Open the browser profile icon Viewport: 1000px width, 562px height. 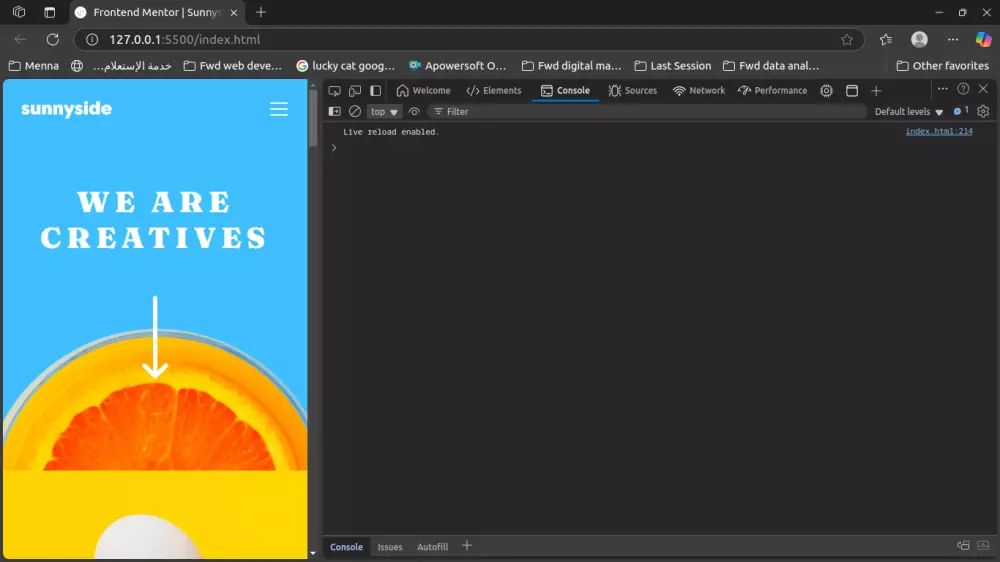919,40
